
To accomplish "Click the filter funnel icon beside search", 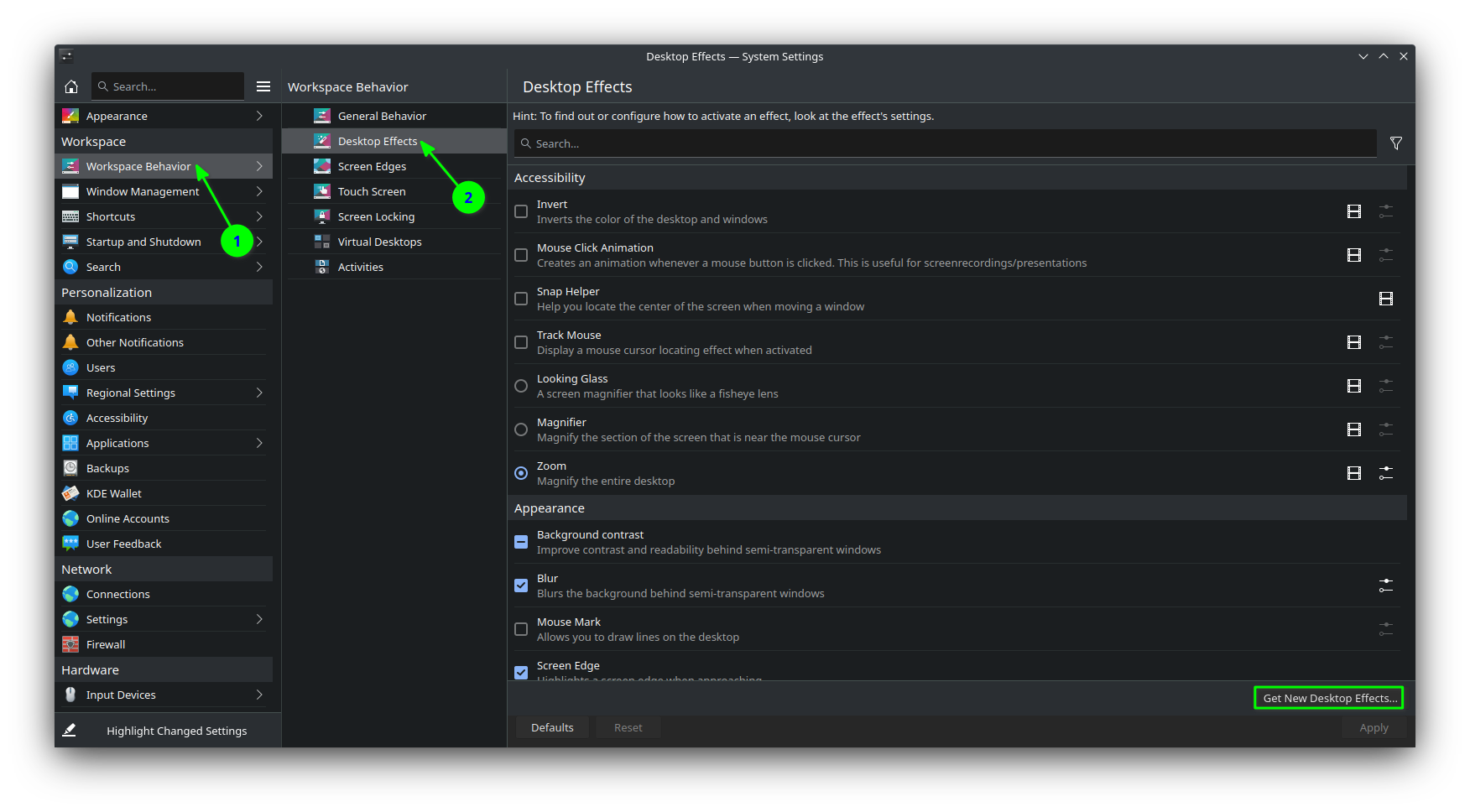I will (1396, 143).
